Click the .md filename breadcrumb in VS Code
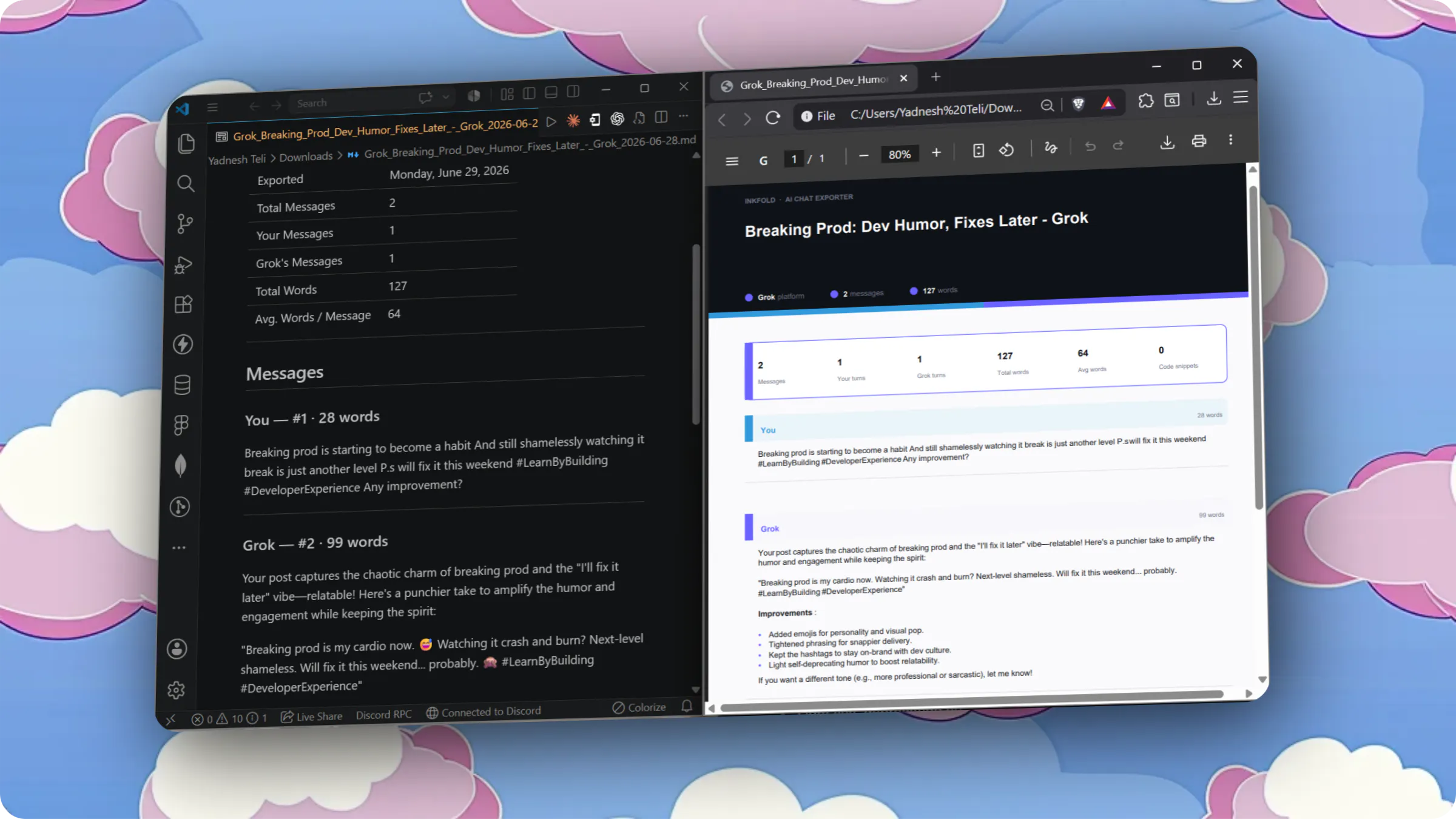The image size is (1456, 819). coord(530,146)
